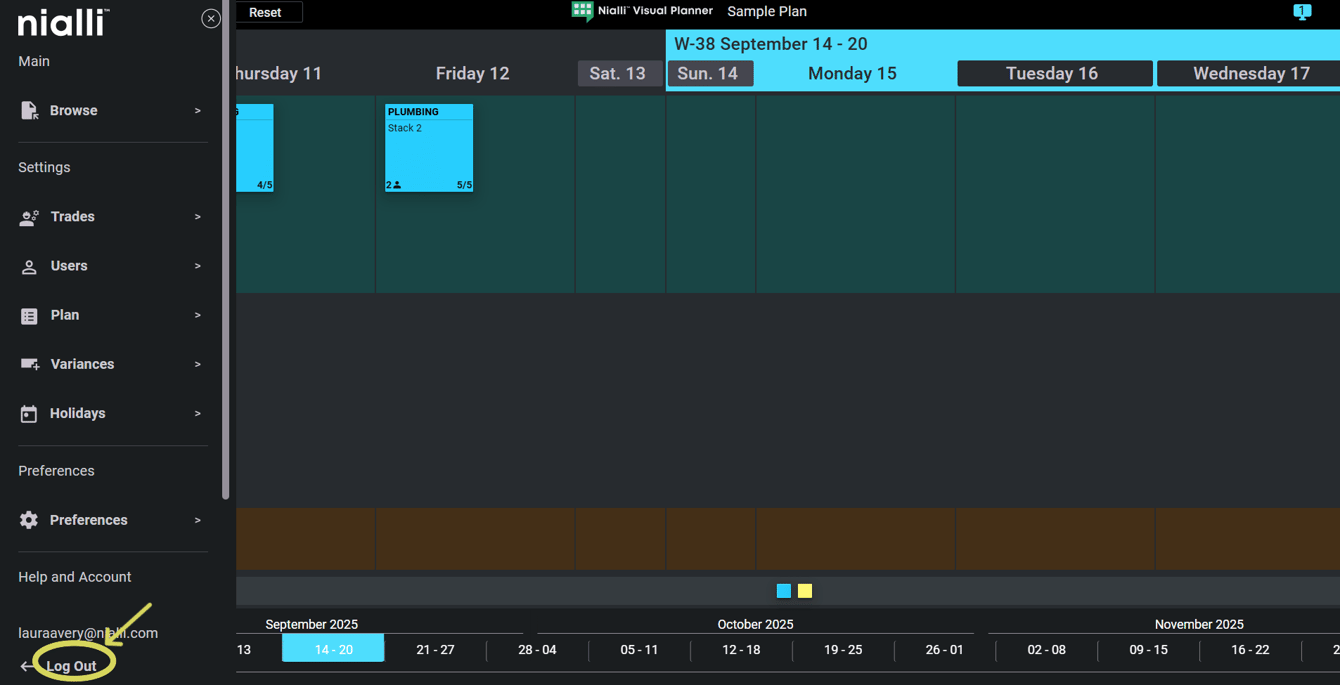The height and width of the screenshot is (685, 1340).
Task: Expand the Holidays submenu chevron
Action: coord(197,414)
